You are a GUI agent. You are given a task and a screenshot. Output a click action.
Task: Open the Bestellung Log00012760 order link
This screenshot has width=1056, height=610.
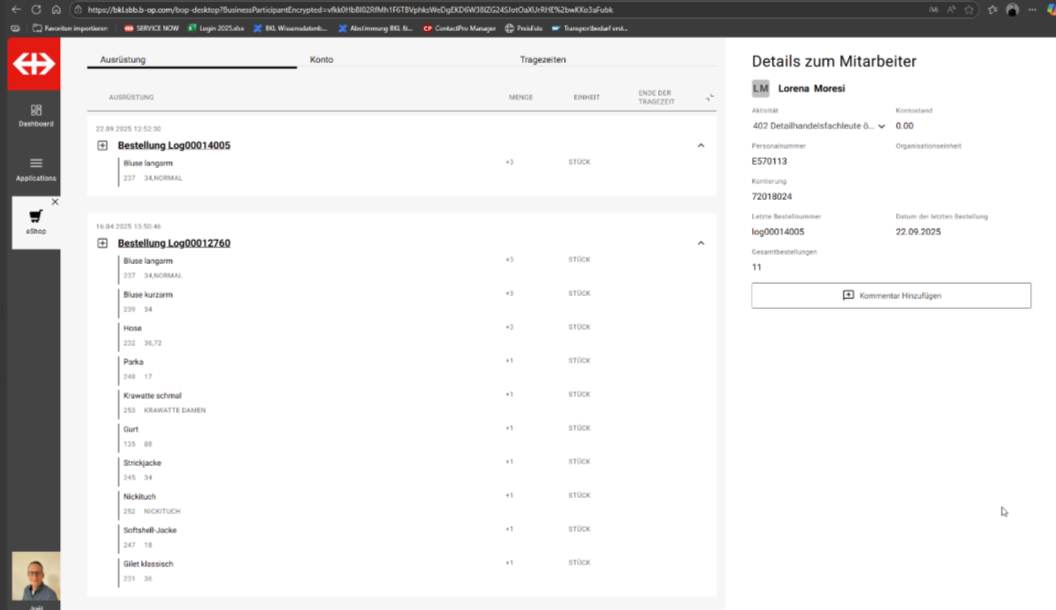click(174, 243)
